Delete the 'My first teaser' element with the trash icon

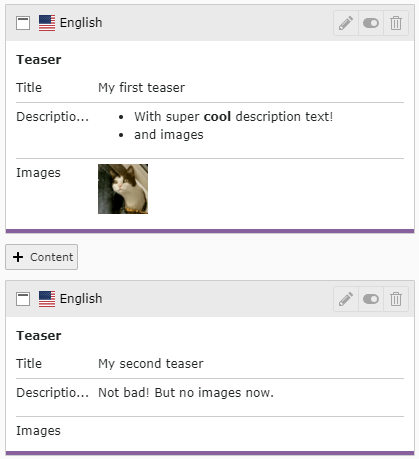396,23
